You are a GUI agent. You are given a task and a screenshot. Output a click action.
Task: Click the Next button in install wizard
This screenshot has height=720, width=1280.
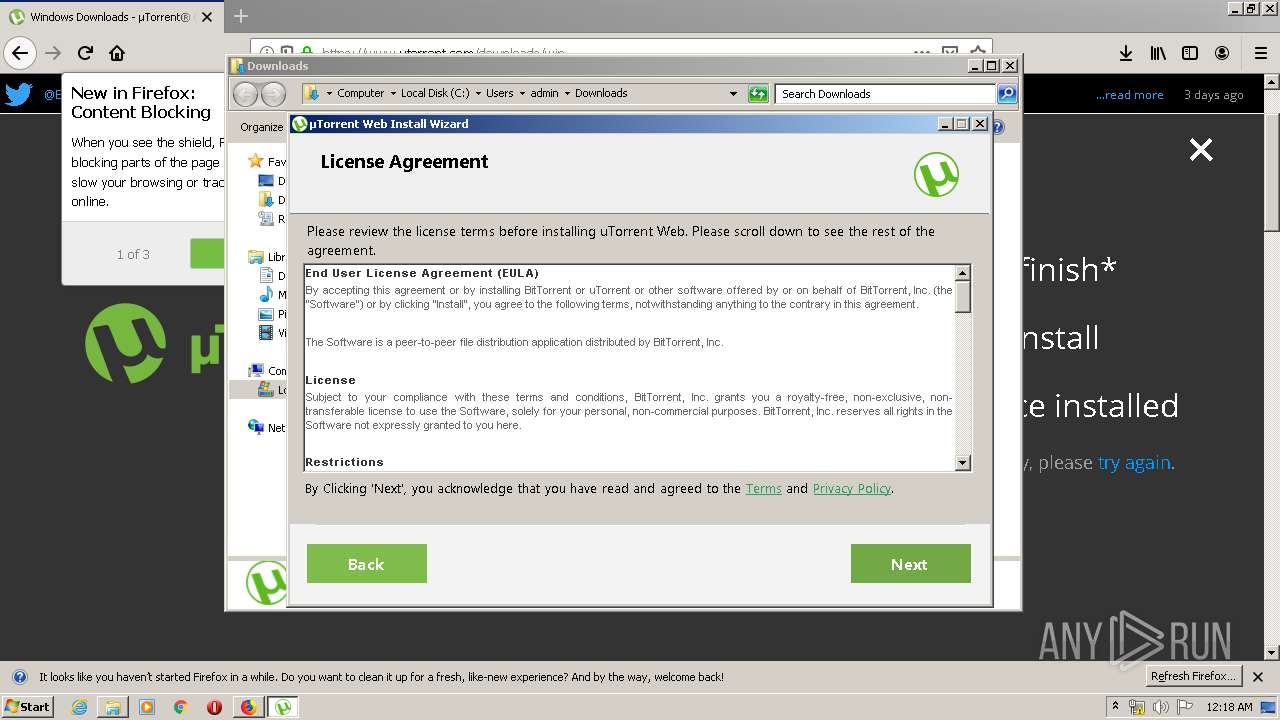coord(910,563)
